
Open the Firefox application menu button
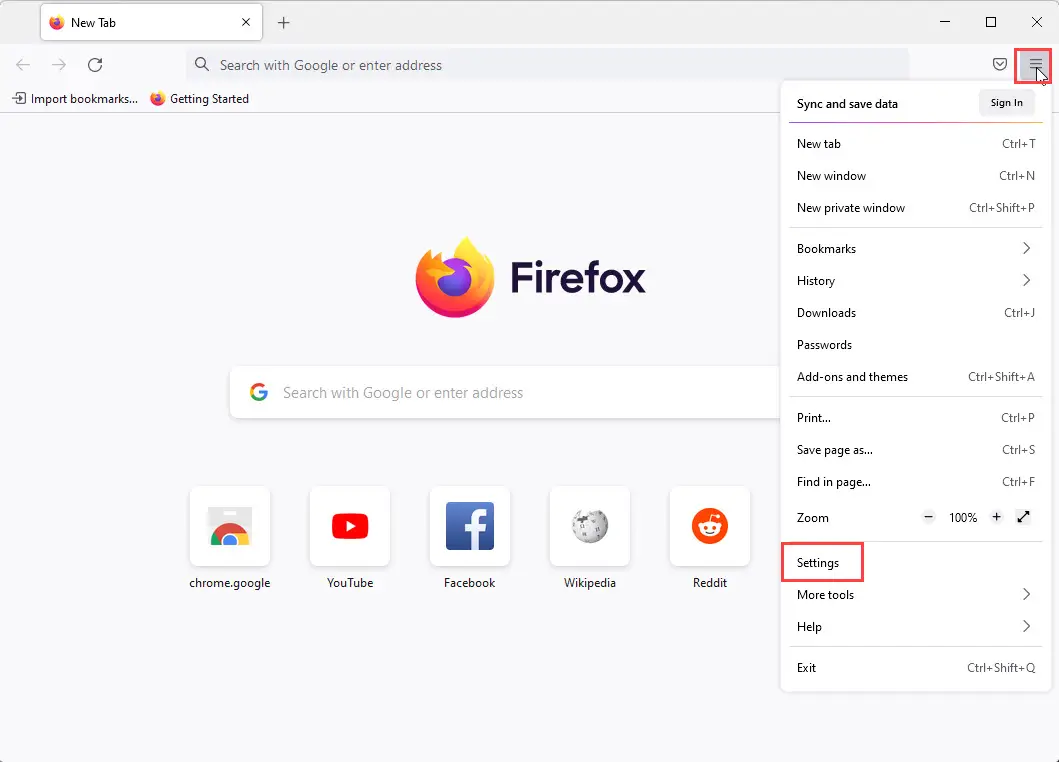coord(1035,65)
